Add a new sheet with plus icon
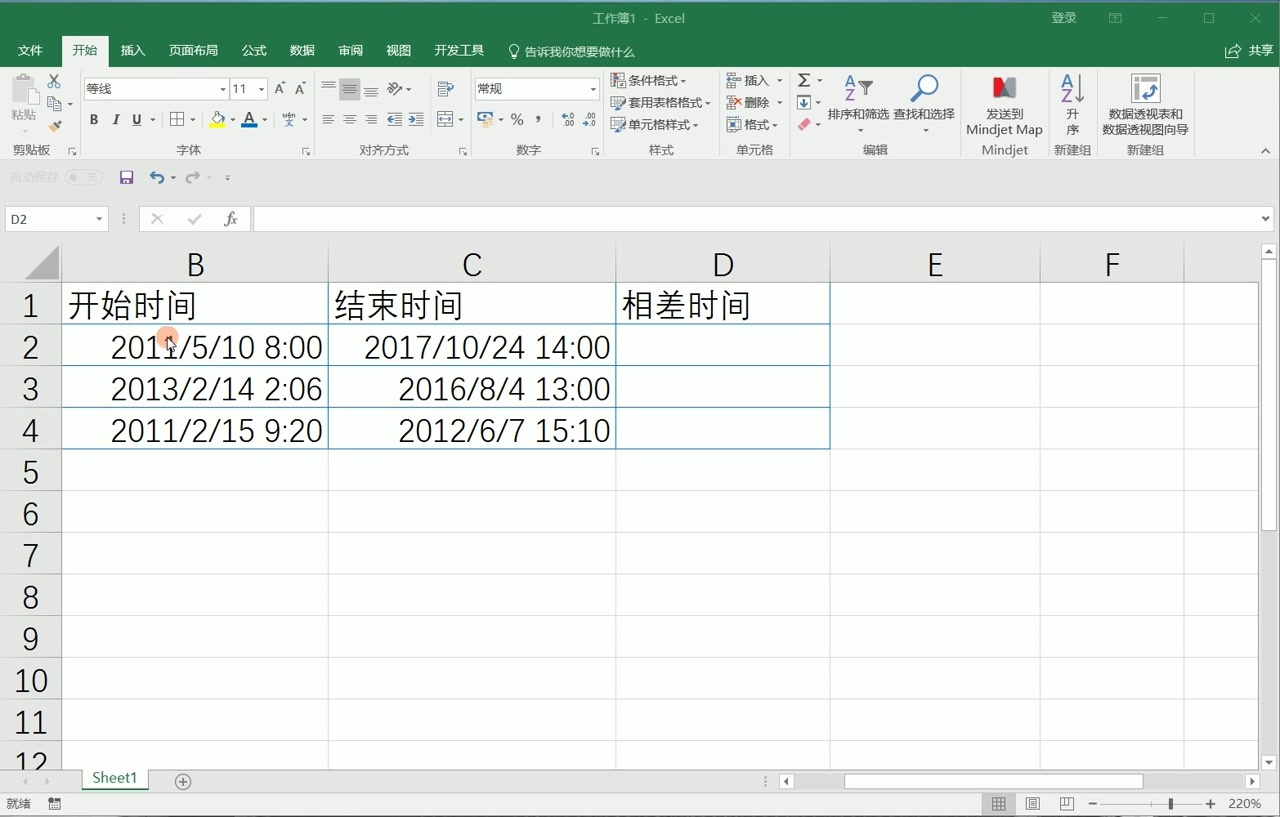Viewport: 1280px width, 817px height. tap(183, 782)
